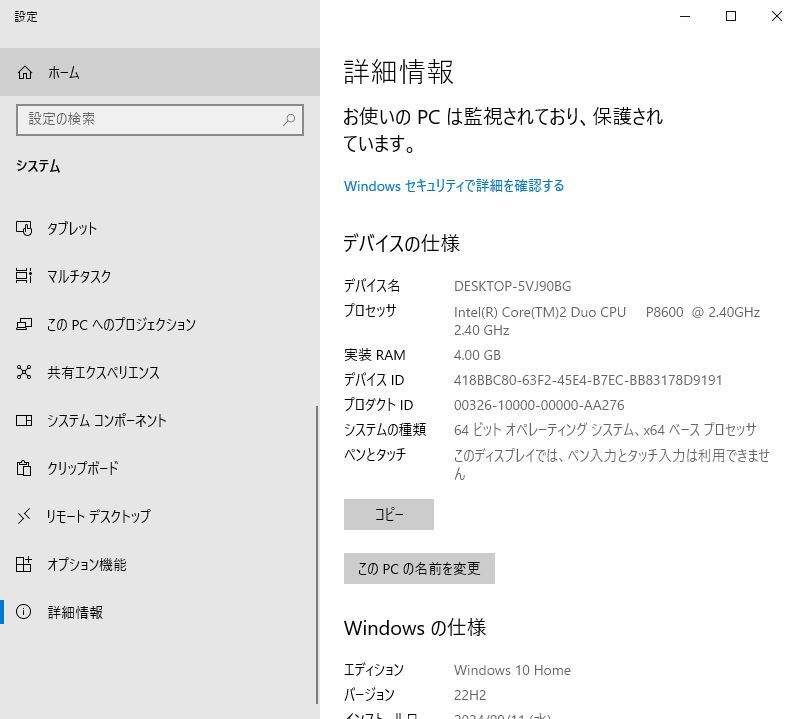This screenshot has width=800, height=719.
Task: Click the デバイス名 label
Action: 372,286
